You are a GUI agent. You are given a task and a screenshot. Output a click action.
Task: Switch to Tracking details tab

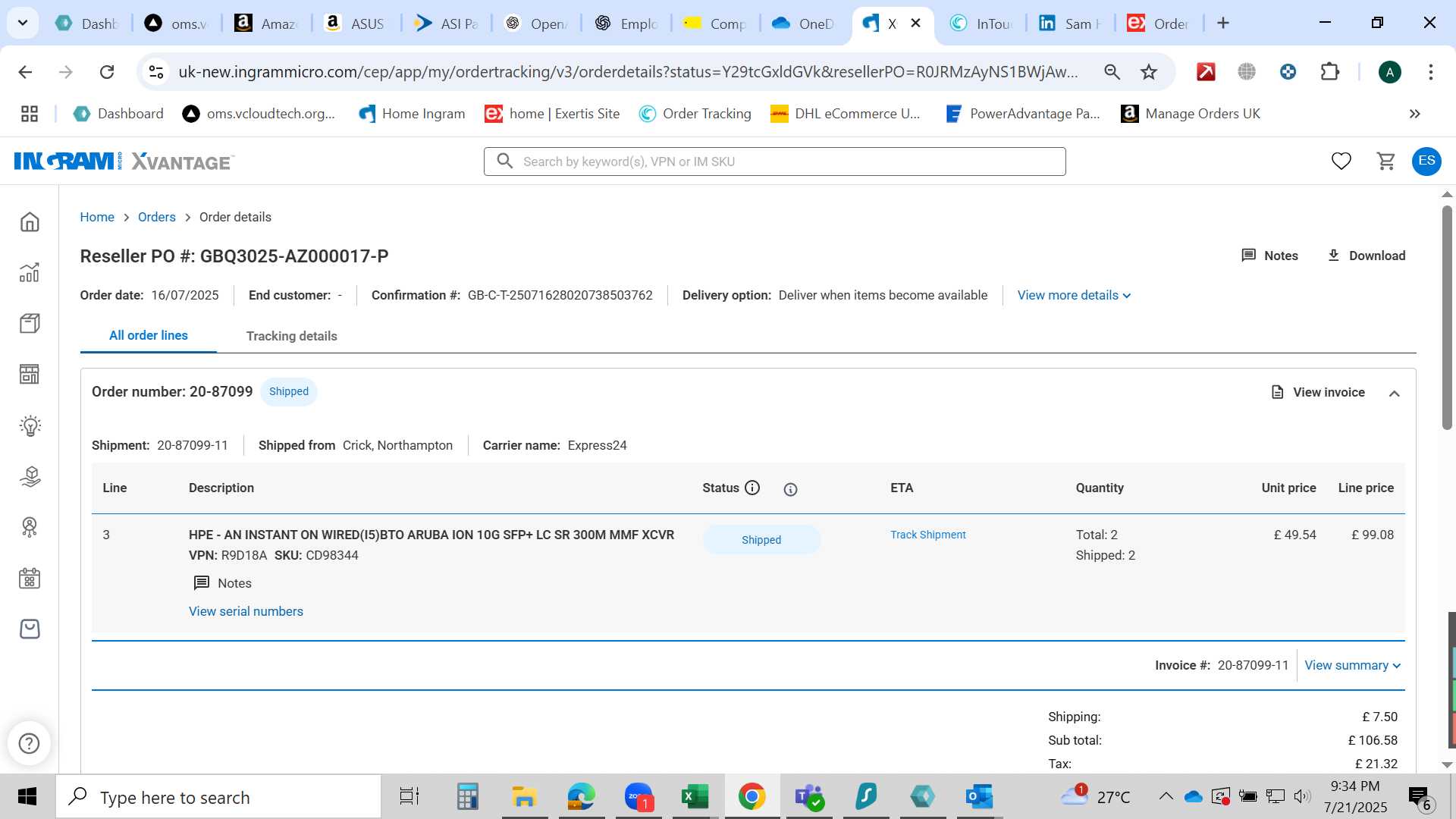[291, 336]
